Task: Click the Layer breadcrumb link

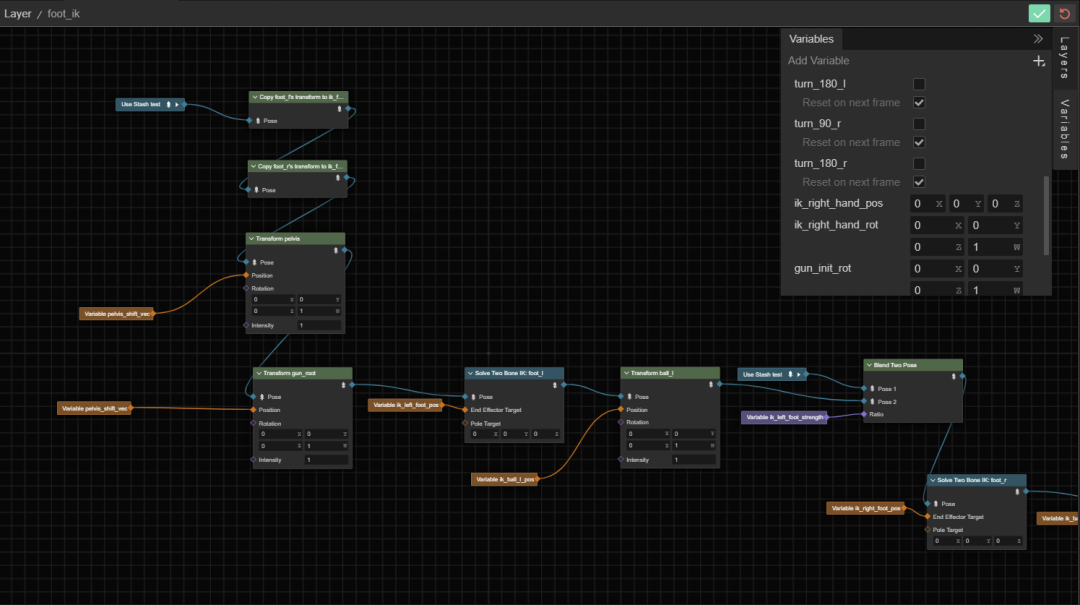Action: 18,14
